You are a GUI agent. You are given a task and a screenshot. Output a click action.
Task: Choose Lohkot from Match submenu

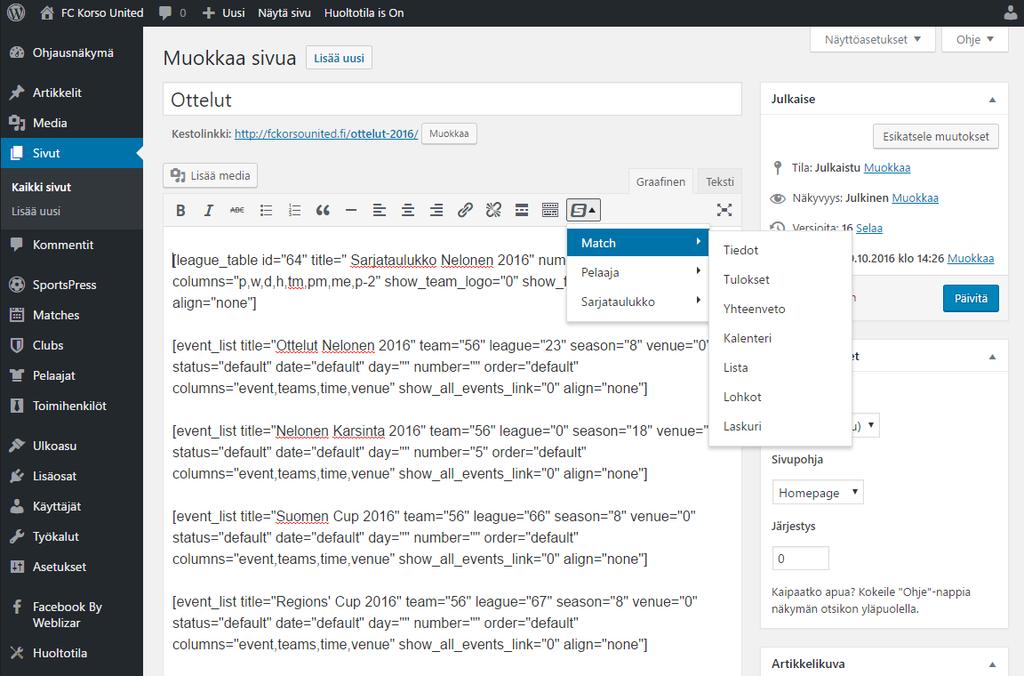click(780, 397)
